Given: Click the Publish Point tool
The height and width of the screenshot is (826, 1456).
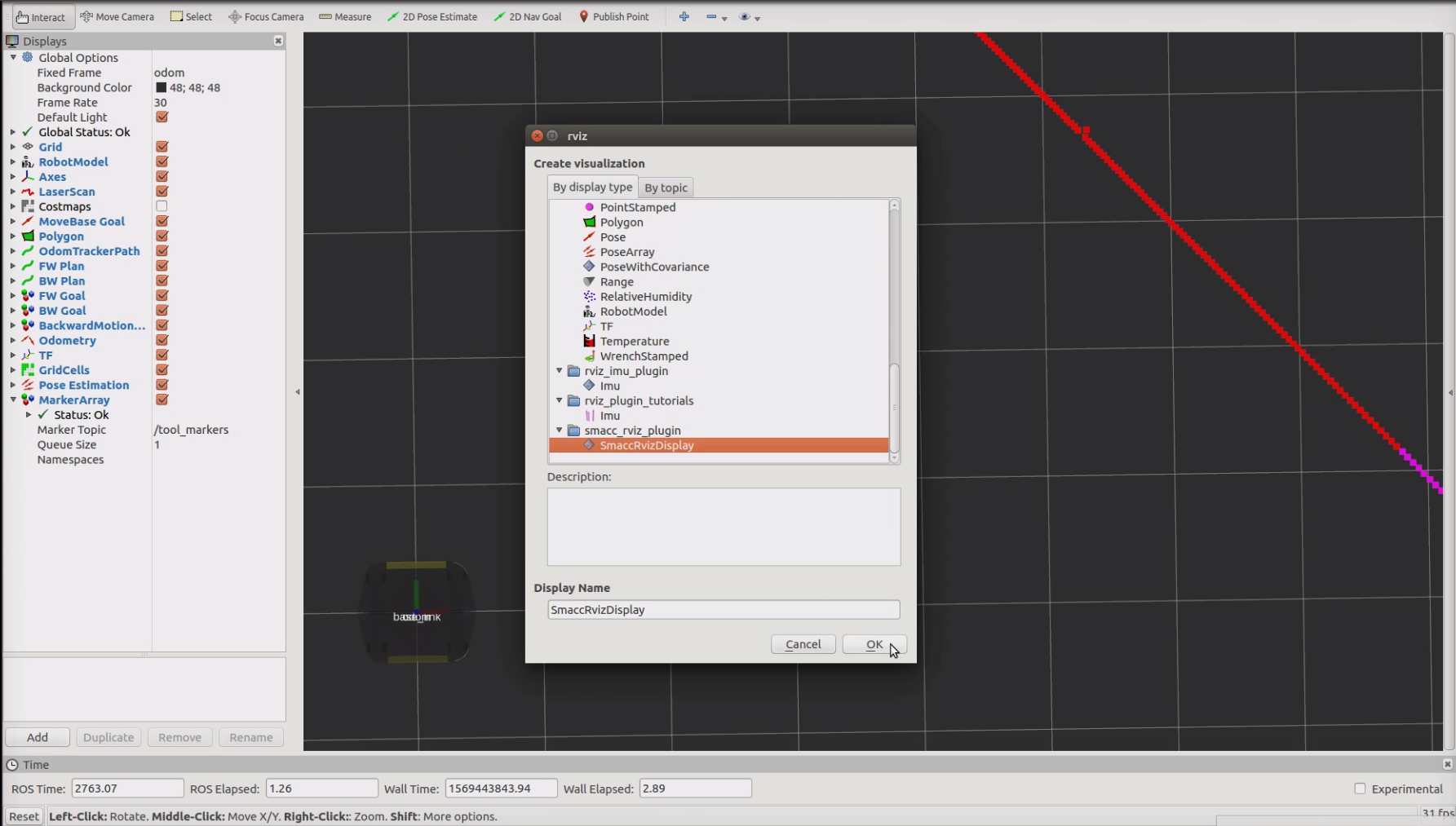Looking at the screenshot, I should [x=614, y=16].
